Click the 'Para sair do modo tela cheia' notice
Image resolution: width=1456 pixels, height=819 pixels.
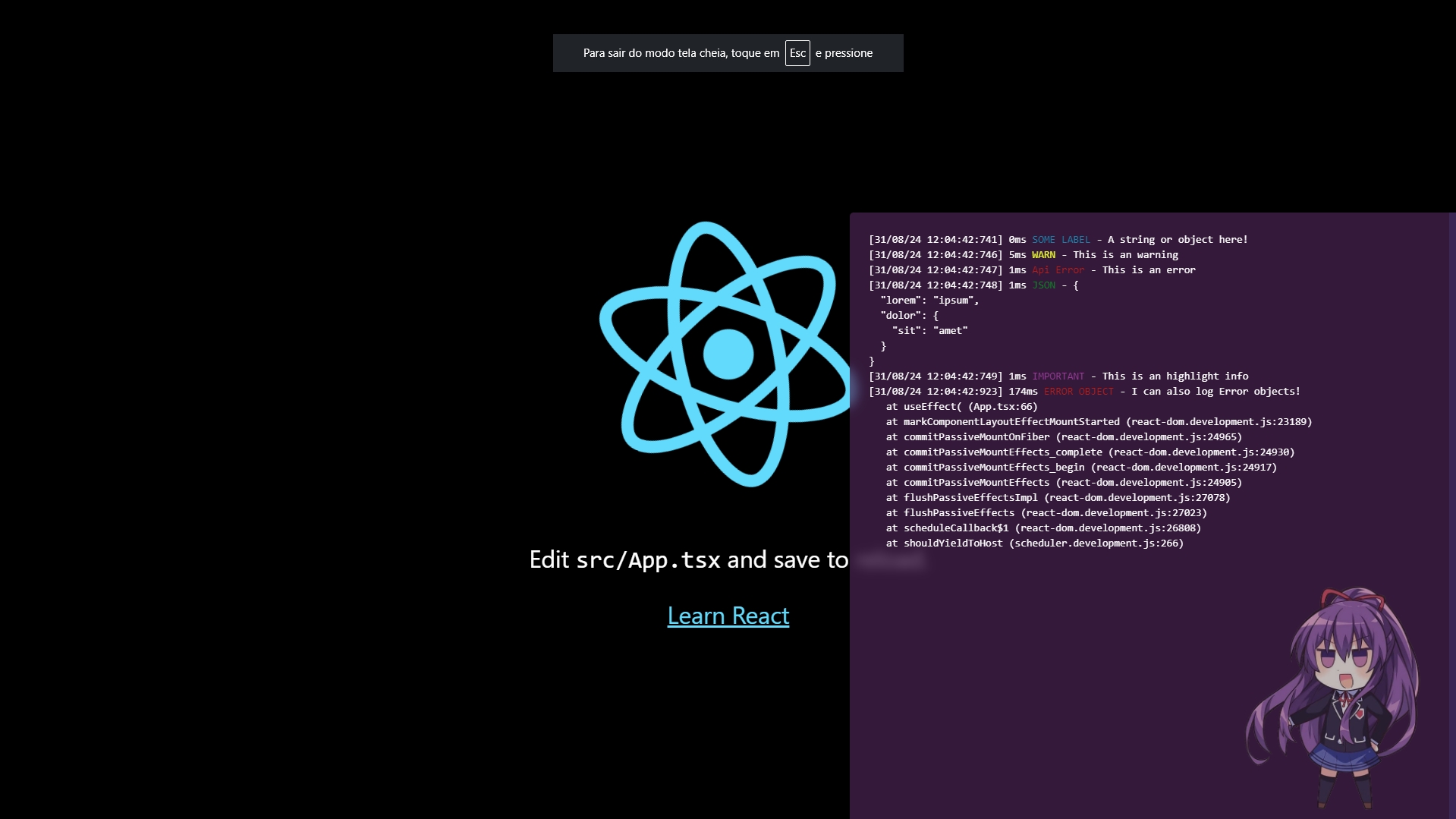click(x=728, y=53)
